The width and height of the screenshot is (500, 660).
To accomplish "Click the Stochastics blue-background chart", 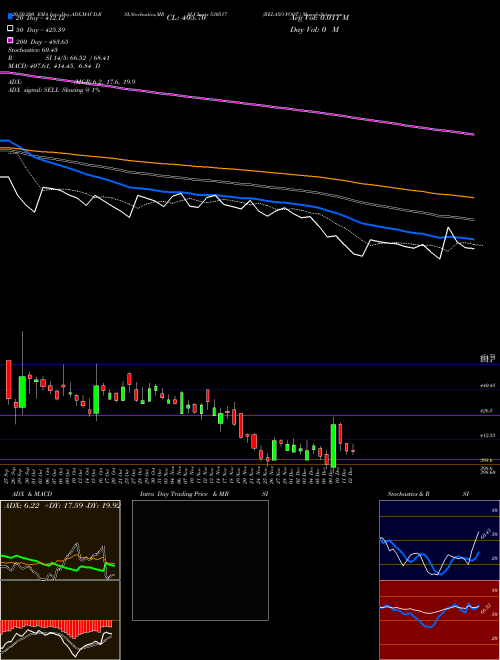I will (x=439, y=540).
